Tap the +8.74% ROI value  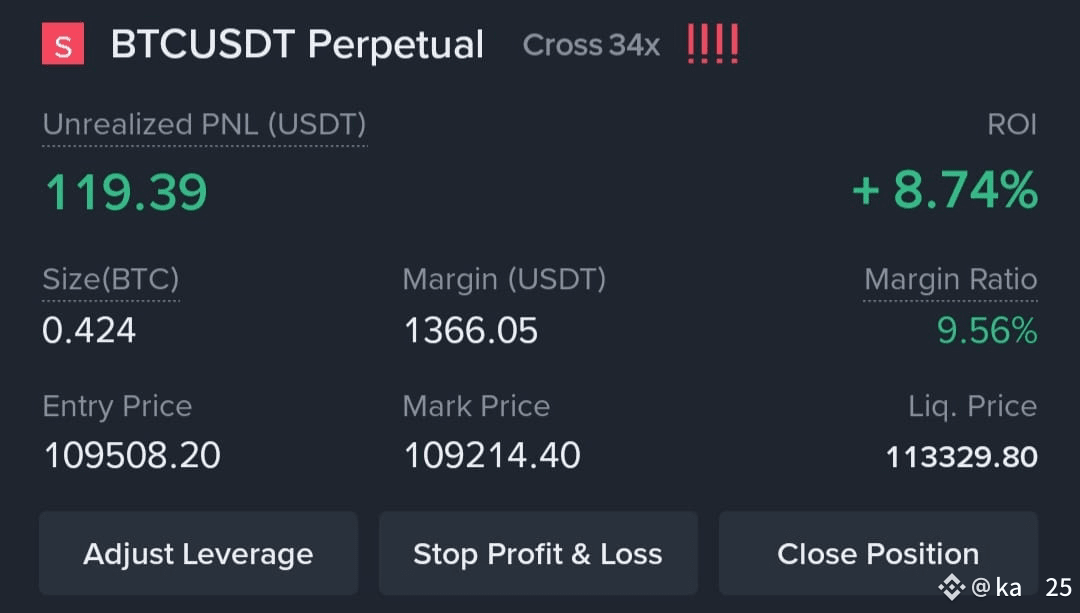coord(945,189)
